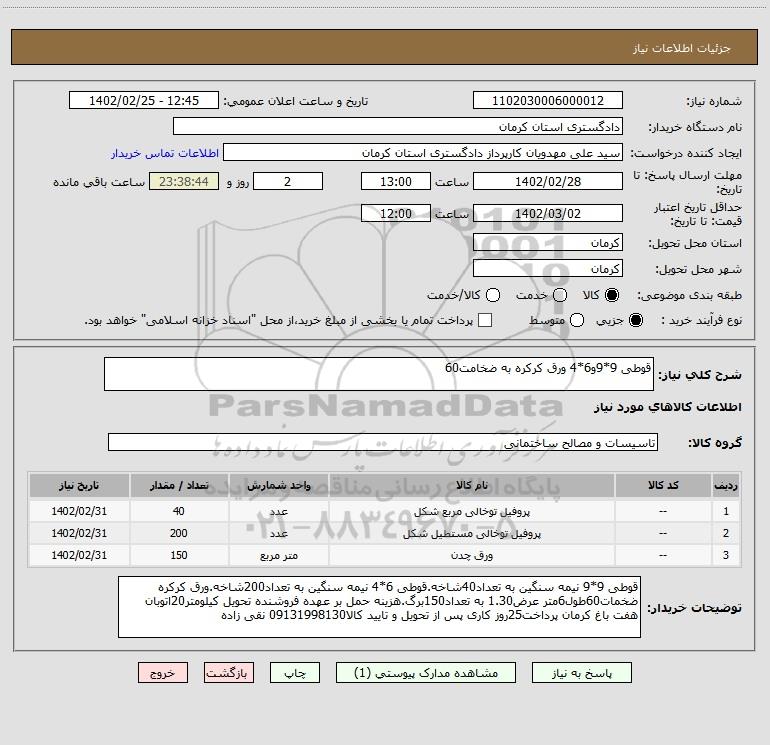Screen dimensions: 770x745
Task: Click the شماره نیاز field 1102030006000012
Action: 548,101
